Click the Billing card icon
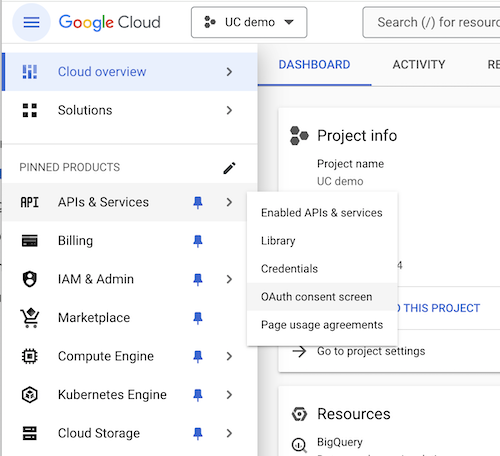The width and height of the screenshot is (500, 456). pyautogui.click(x=30, y=241)
